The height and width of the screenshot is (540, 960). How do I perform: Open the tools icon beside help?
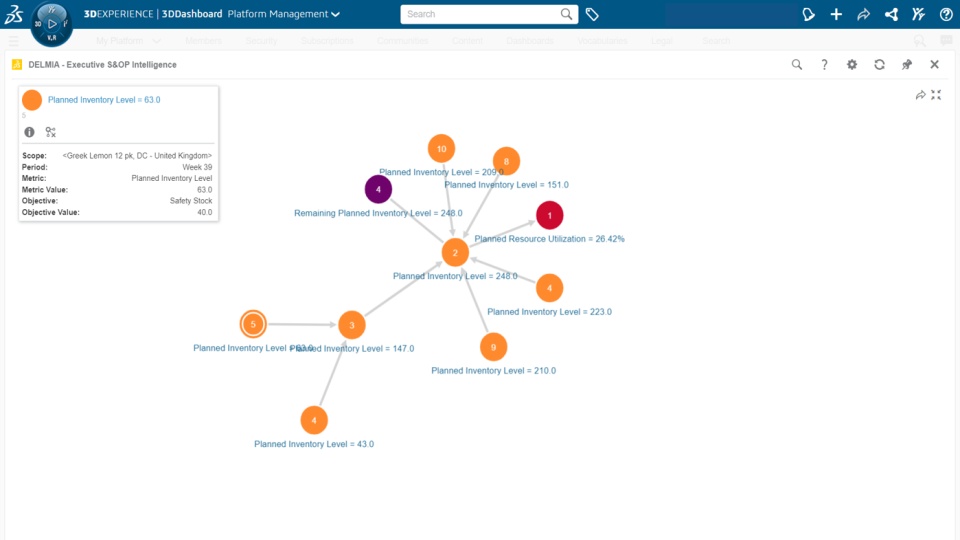[x=918, y=14]
